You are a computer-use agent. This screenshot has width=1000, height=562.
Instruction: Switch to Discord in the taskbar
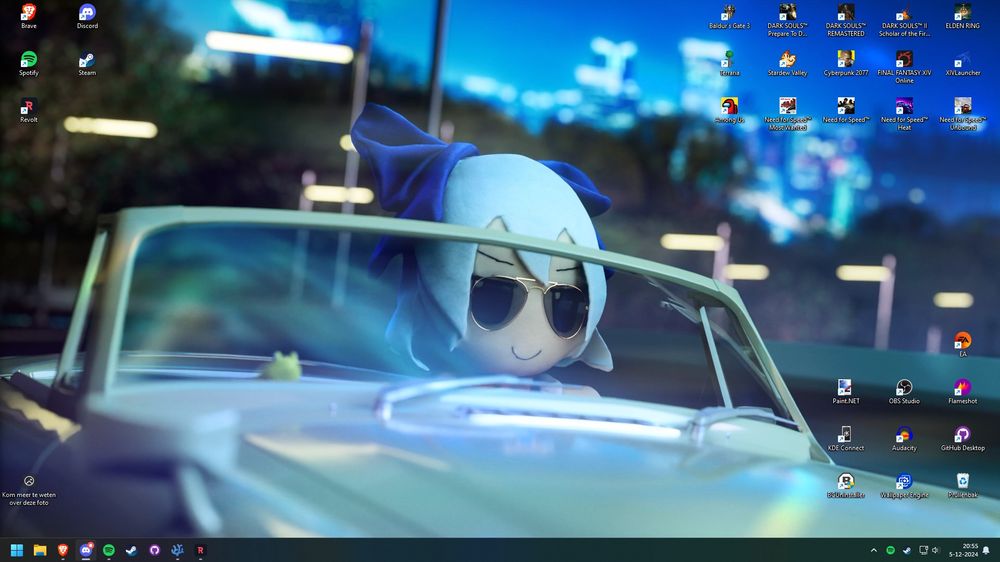click(86, 550)
